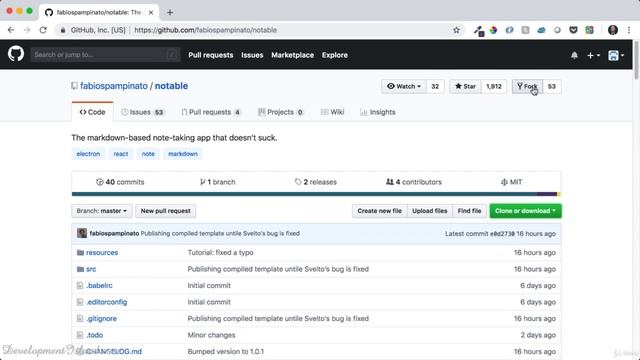
Task: View the 2 releases
Action: click(x=316, y=182)
